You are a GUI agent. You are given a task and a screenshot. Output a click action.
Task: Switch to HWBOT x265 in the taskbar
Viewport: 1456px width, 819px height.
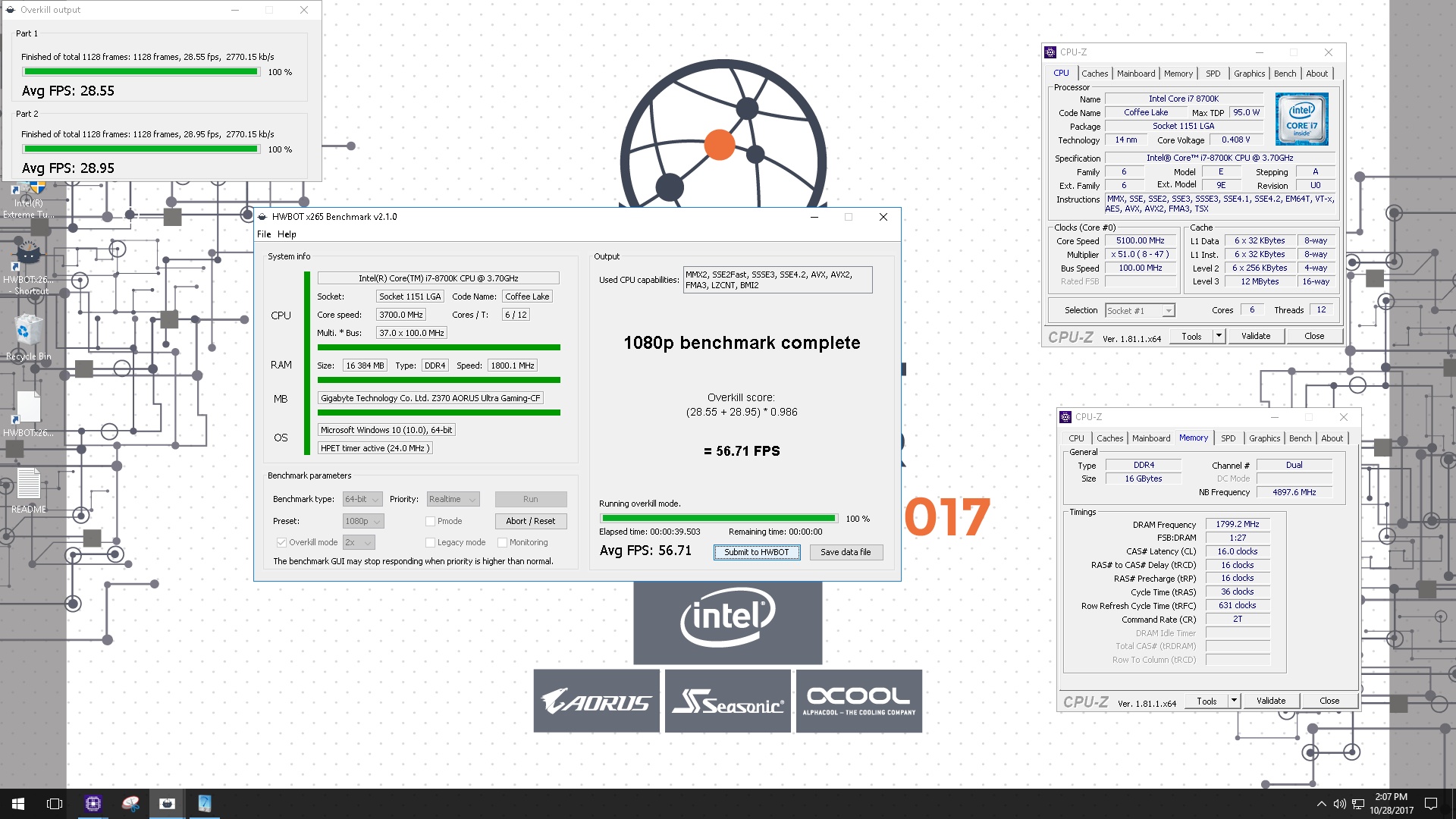167,804
